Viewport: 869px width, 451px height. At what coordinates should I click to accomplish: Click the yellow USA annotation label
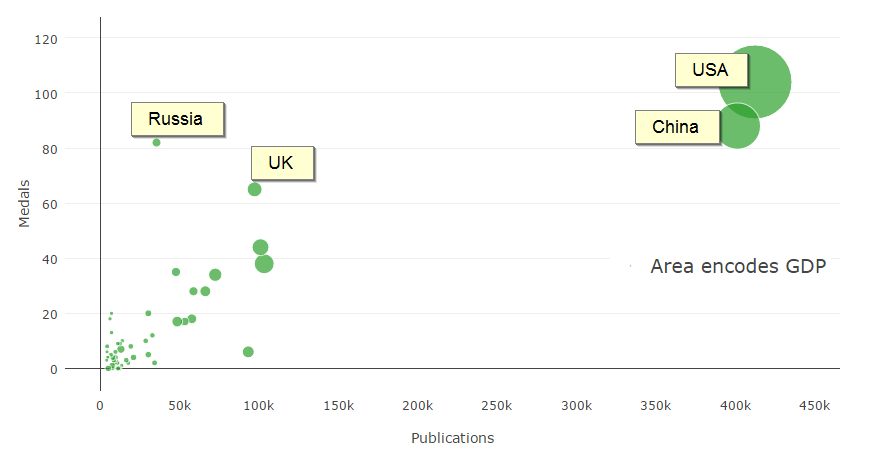tap(710, 71)
